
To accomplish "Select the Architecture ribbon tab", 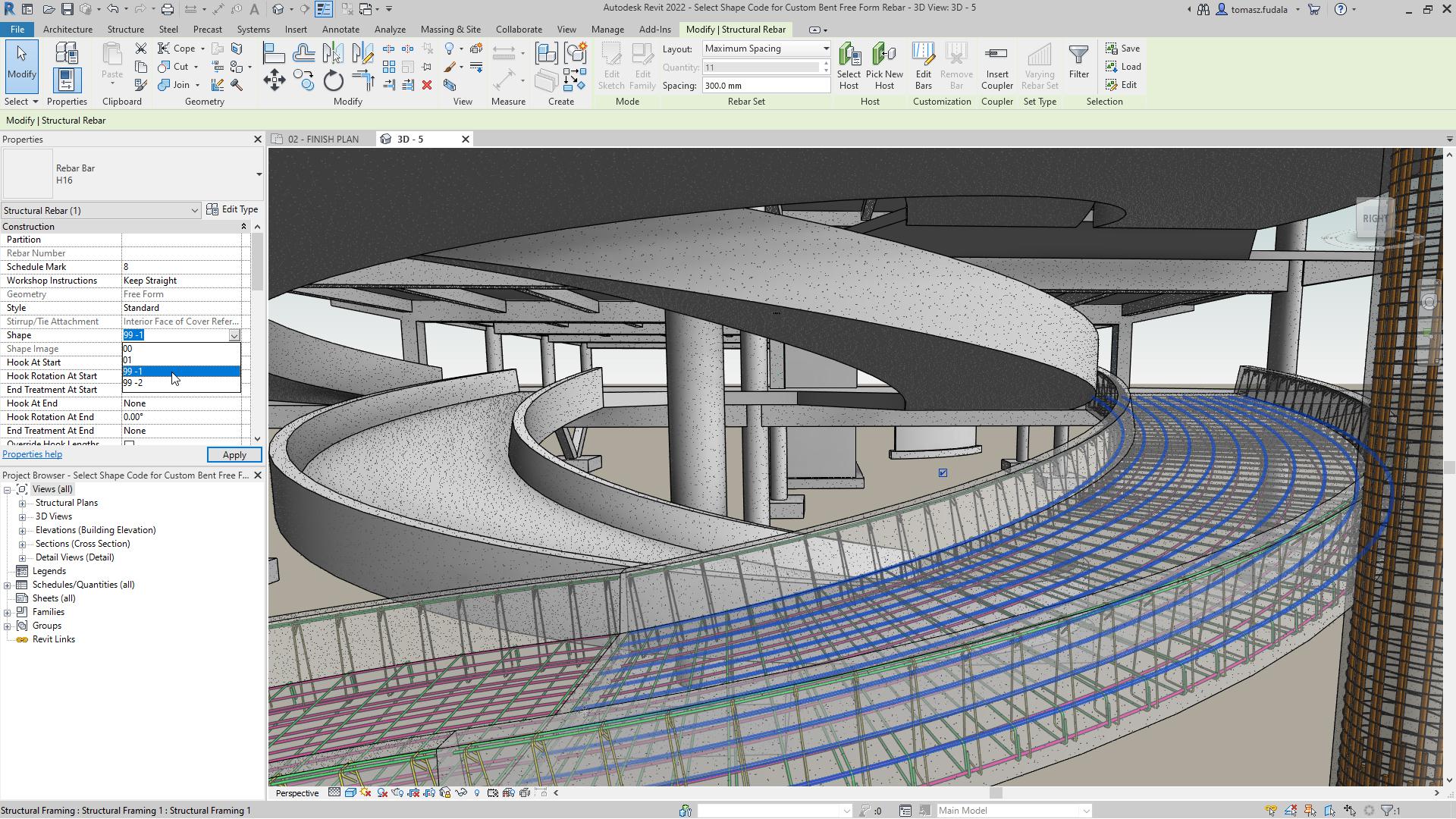I will [66, 28].
